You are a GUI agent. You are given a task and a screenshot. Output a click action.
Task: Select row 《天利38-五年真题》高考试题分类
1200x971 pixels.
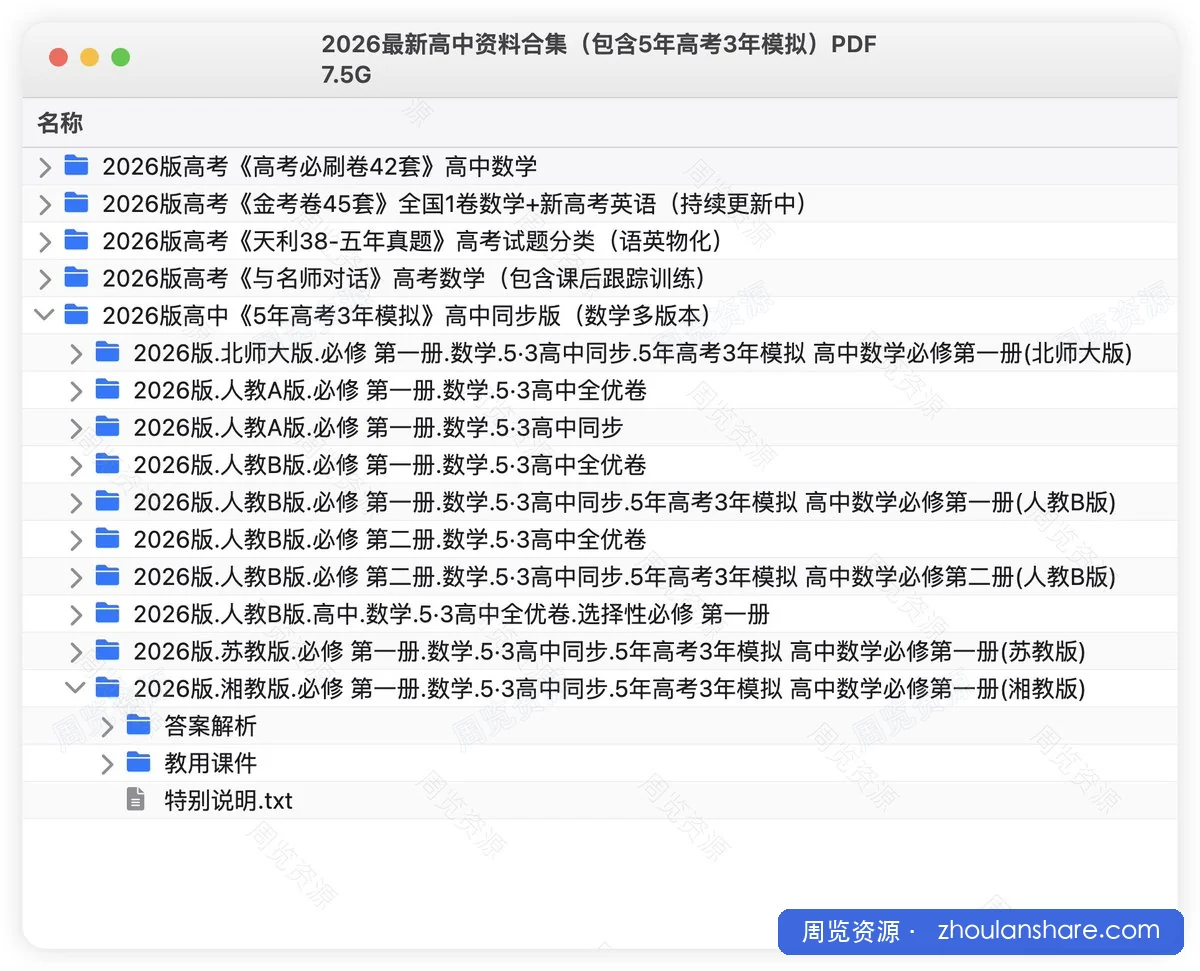(x=600, y=241)
